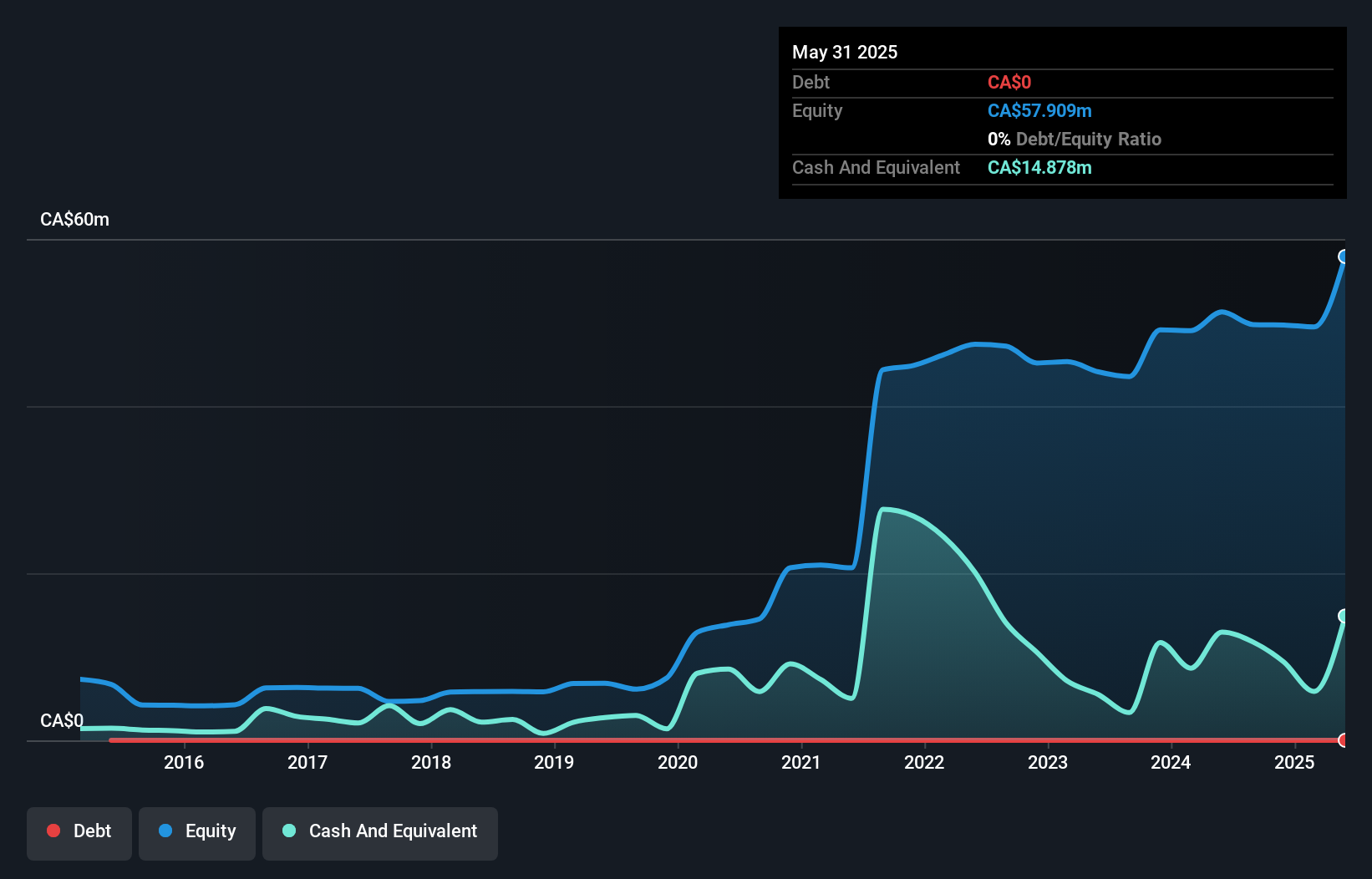Image resolution: width=1372 pixels, height=879 pixels.
Task: Expand the May 31 2025 tooltip panel
Action: point(845,52)
